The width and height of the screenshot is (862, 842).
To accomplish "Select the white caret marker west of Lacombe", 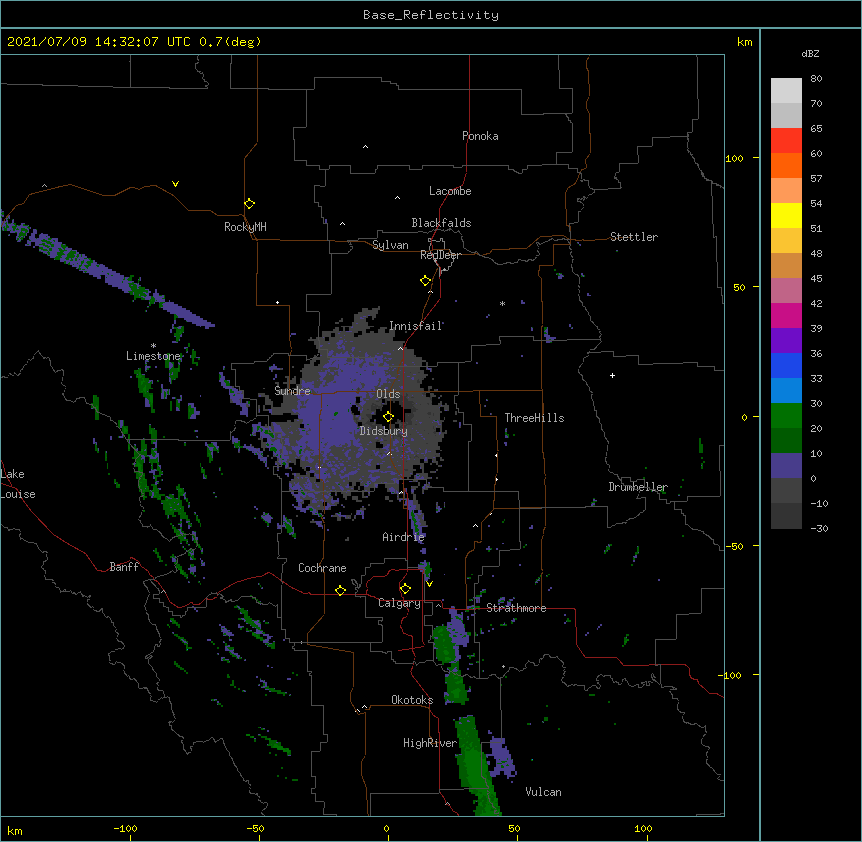I will (397, 197).
